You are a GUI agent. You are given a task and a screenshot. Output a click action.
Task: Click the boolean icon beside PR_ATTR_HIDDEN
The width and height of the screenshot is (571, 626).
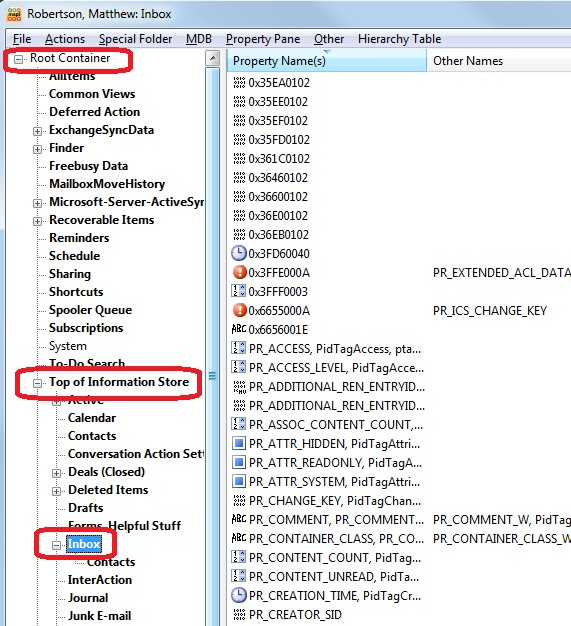coord(239,443)
